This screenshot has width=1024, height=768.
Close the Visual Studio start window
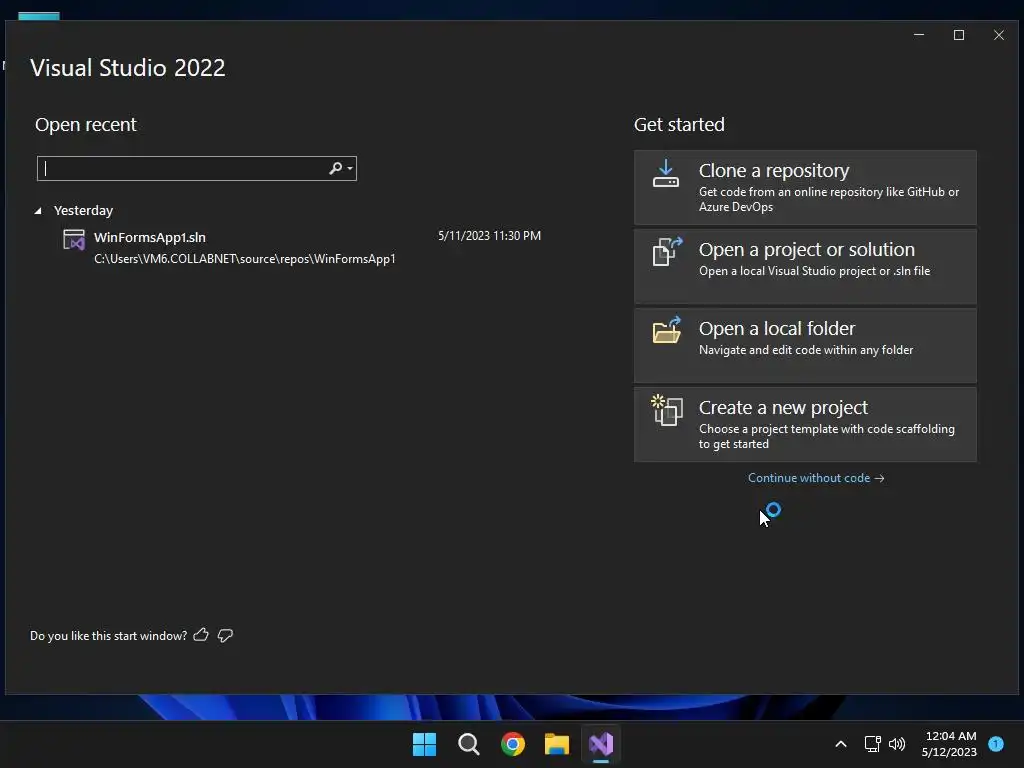999,35
